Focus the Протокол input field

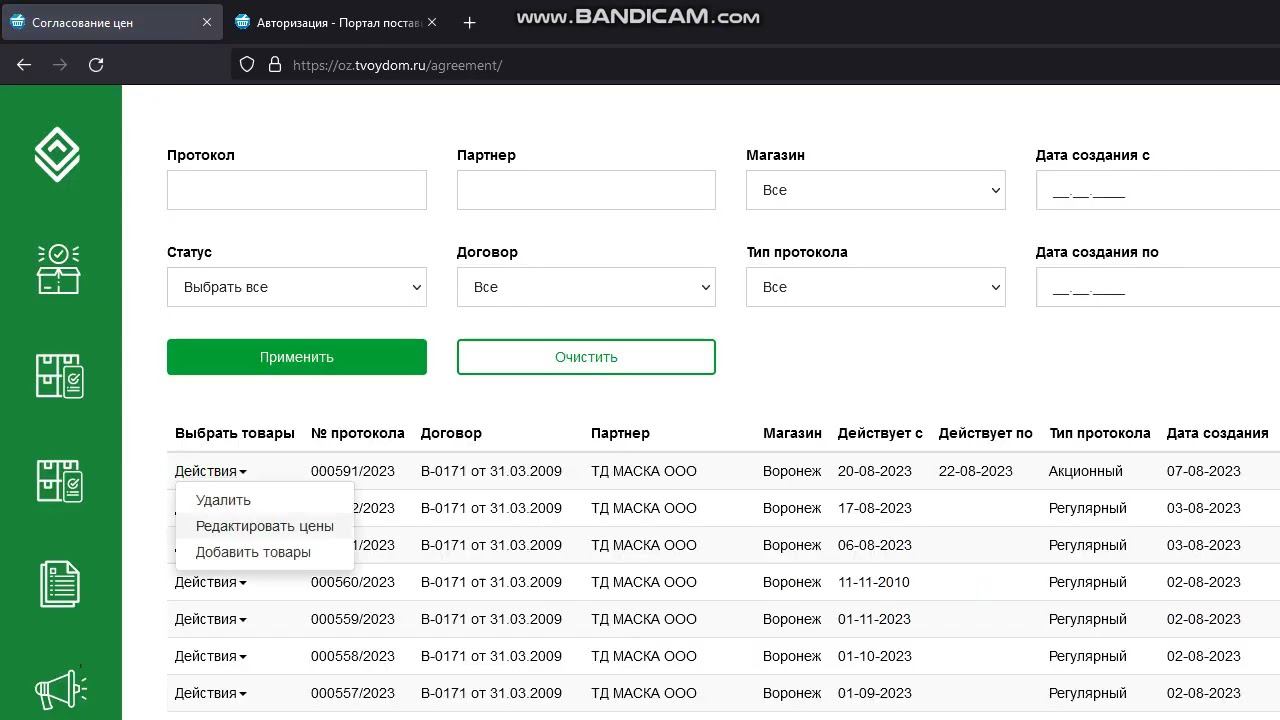(x=297, y=190)
